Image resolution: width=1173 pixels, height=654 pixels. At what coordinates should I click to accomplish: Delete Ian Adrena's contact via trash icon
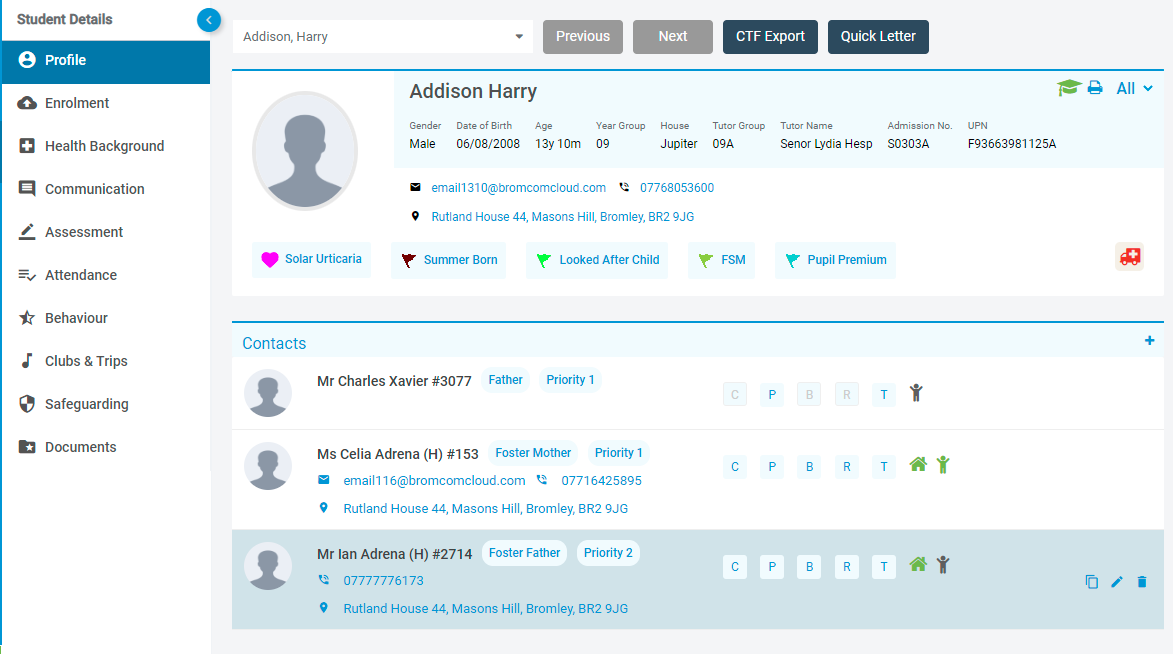pyautogui.click(x=1141, y=581)
